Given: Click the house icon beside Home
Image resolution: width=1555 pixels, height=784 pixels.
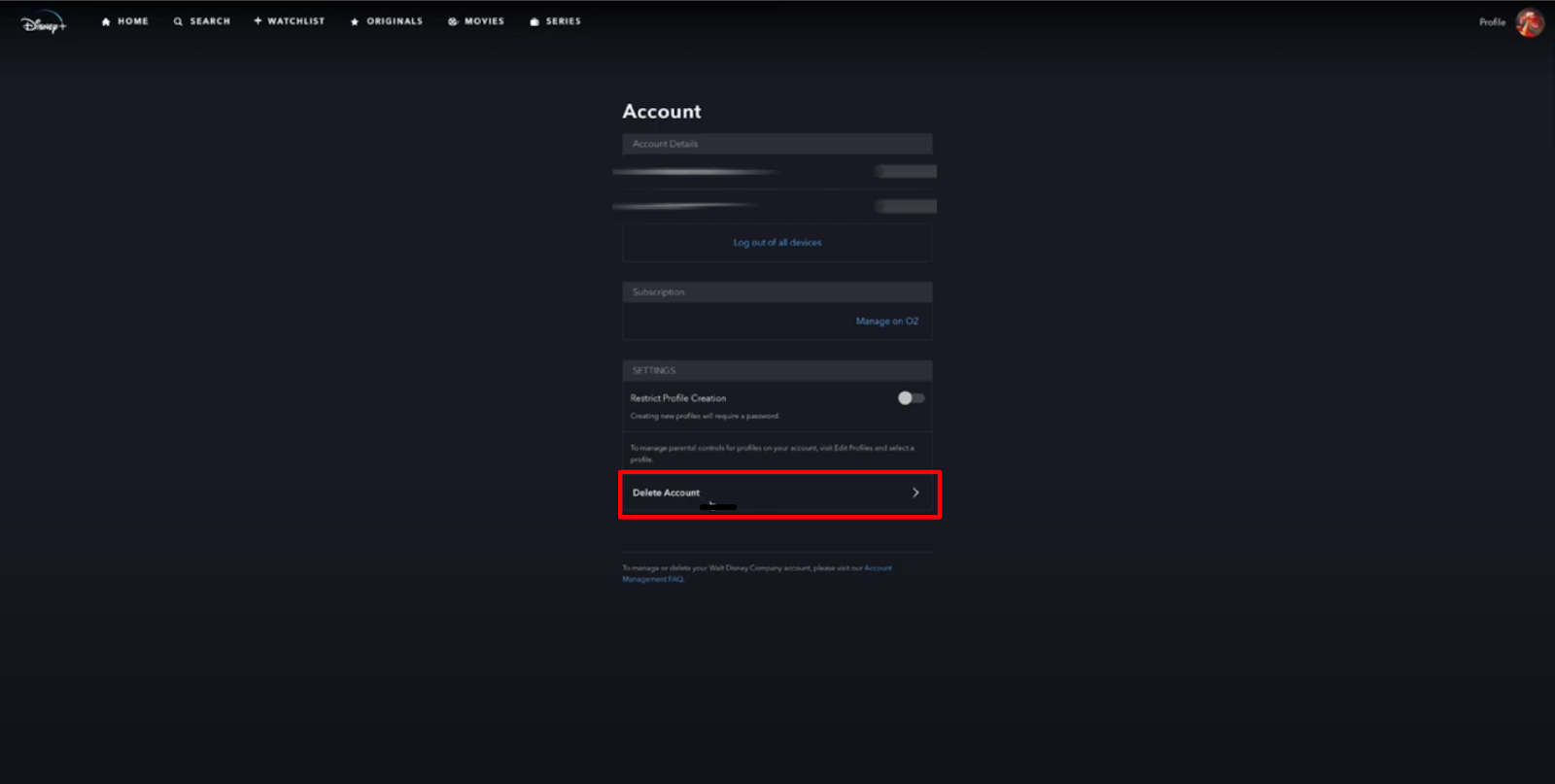Looking at the screenshot, I should click(106, 21).
